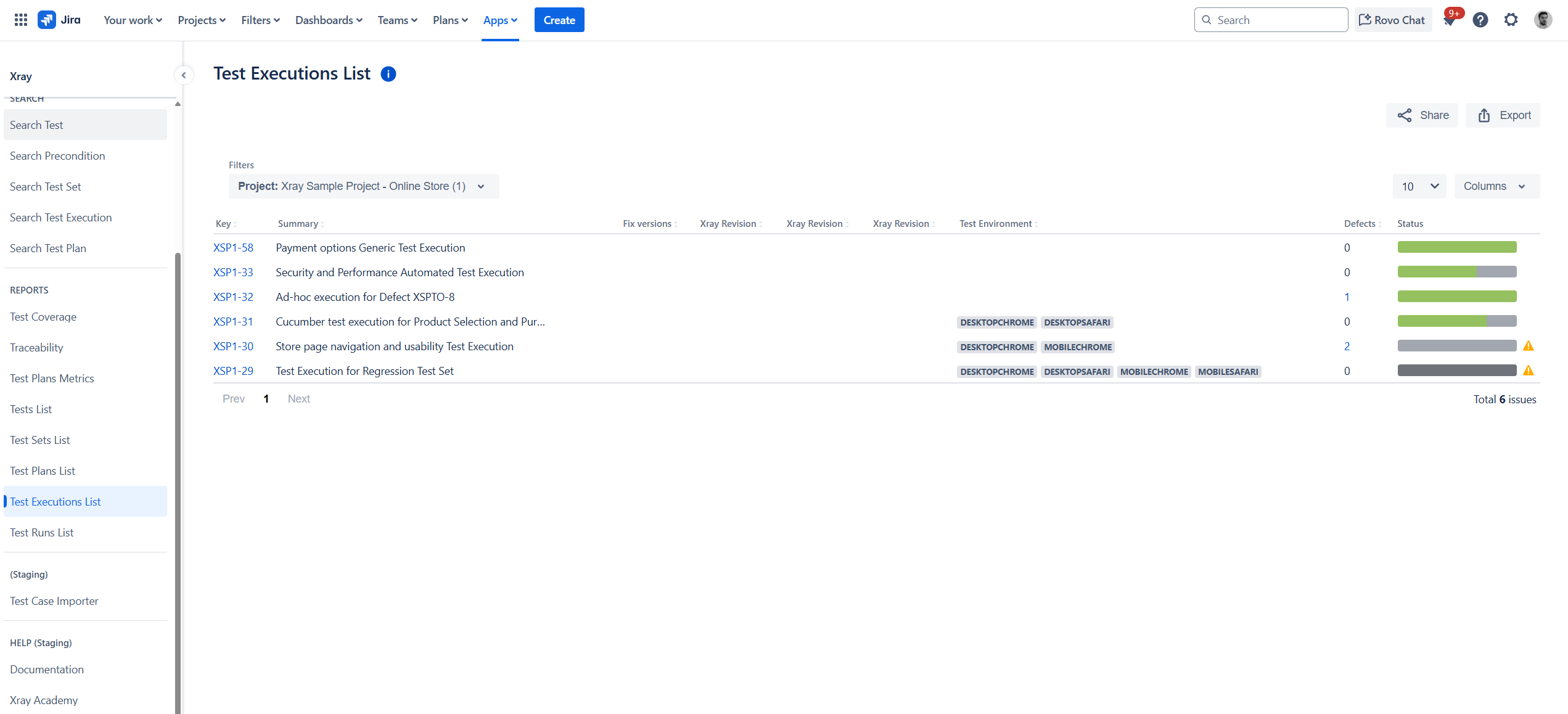
Task: Select Search Test Set in the sidebar
Action: [85, 186]
